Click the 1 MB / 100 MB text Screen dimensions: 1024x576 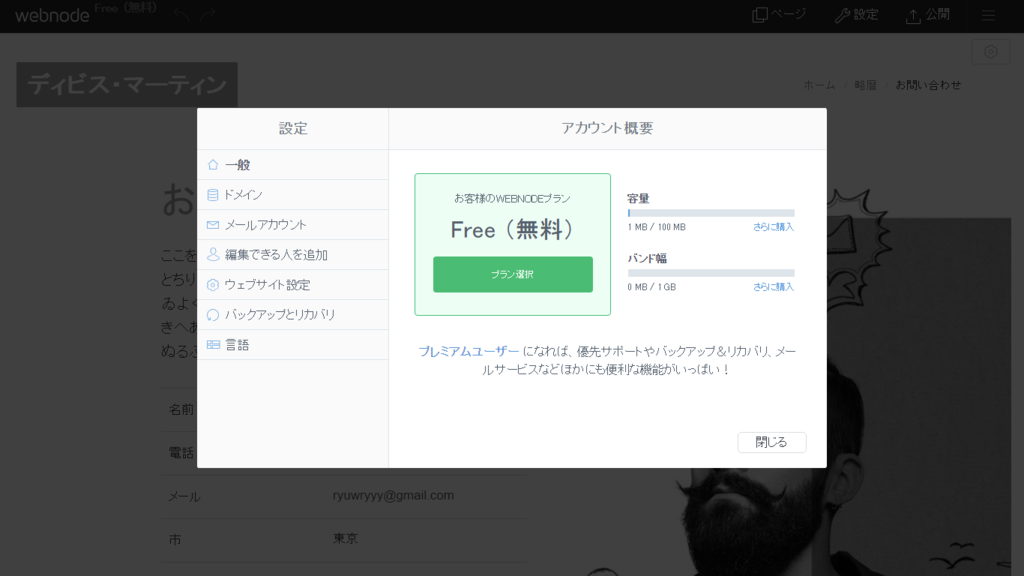pos(656,227)
